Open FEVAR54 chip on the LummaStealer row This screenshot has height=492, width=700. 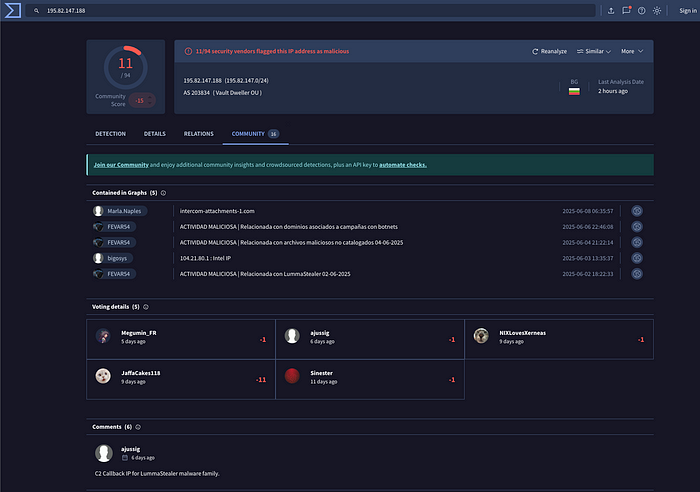(114, 274)
